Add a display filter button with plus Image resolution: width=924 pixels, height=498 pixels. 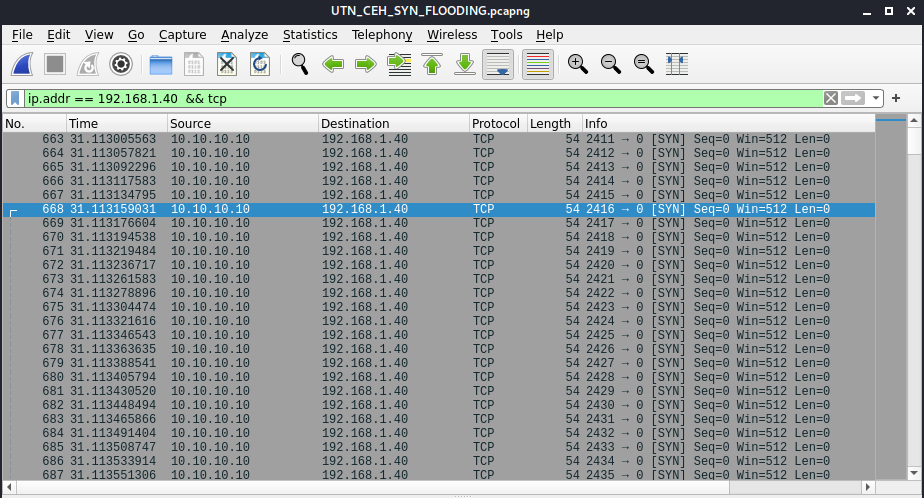click(896, 98)
